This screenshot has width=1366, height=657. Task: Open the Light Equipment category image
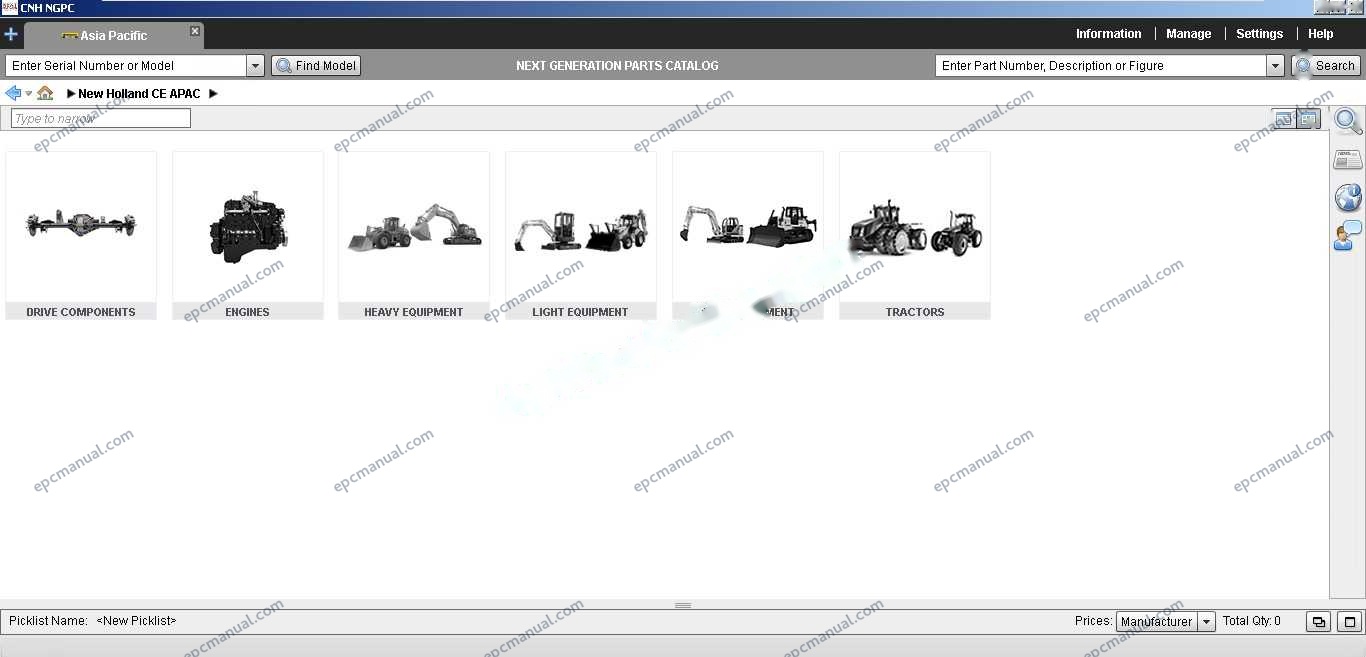pyautogui.click(x=581, y=227)
